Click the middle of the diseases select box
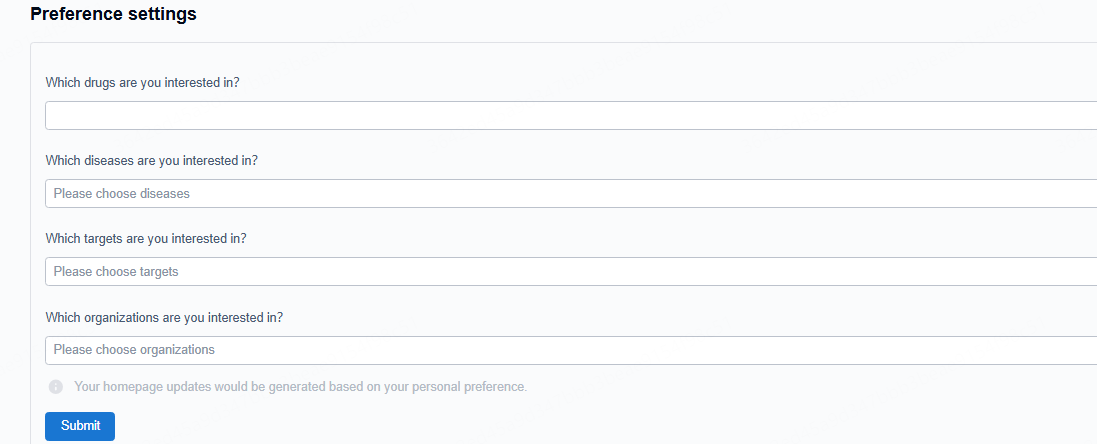 pyautogui.click(x=571, y=194)
